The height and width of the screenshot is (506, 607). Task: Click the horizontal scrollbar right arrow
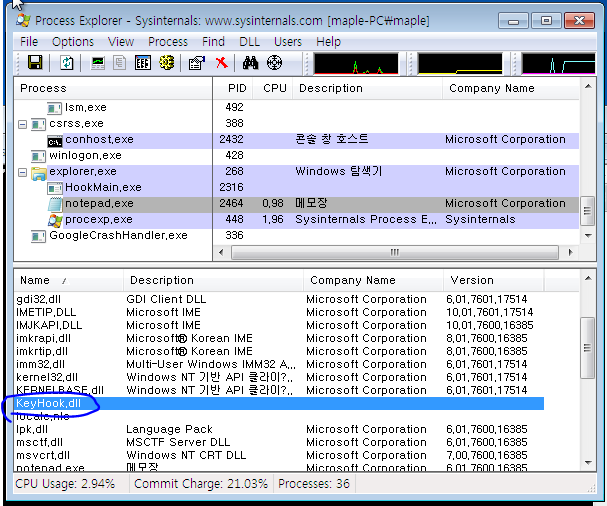(570, 252)
